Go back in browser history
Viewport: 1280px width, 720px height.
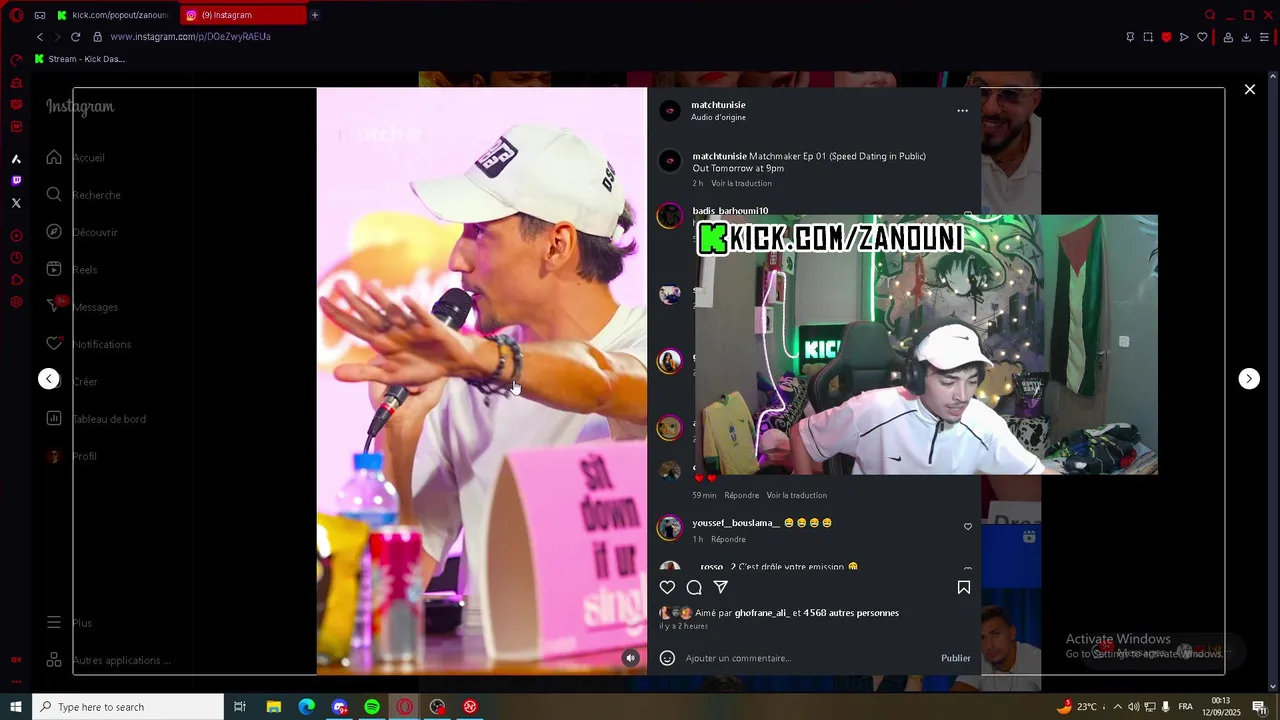click(x=40, y=37)
